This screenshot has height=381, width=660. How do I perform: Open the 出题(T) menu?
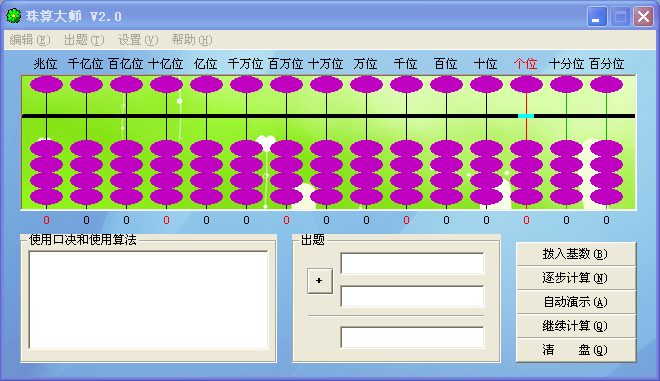coord(84,40)
